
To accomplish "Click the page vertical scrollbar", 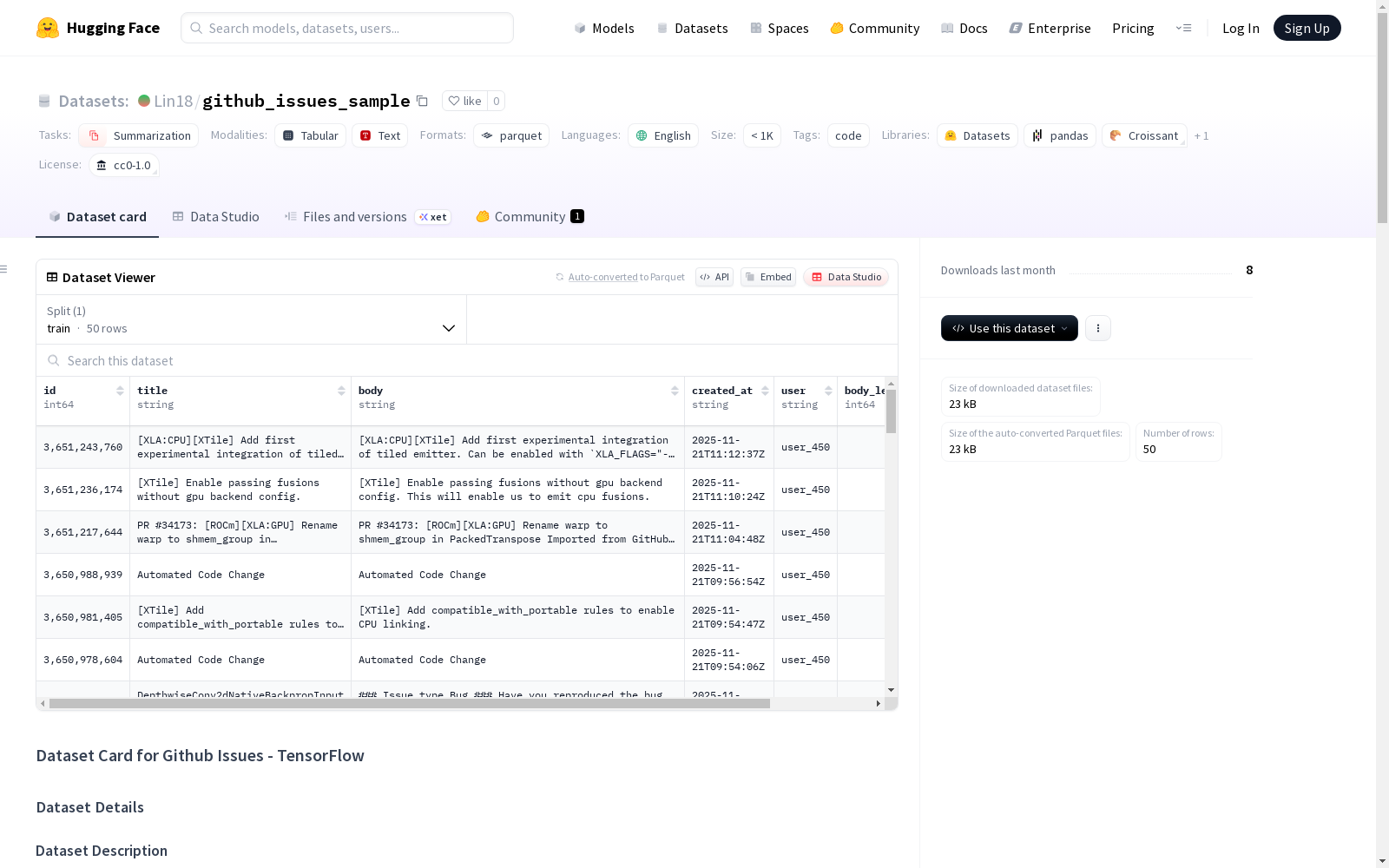I will (x=1382, y=117).
